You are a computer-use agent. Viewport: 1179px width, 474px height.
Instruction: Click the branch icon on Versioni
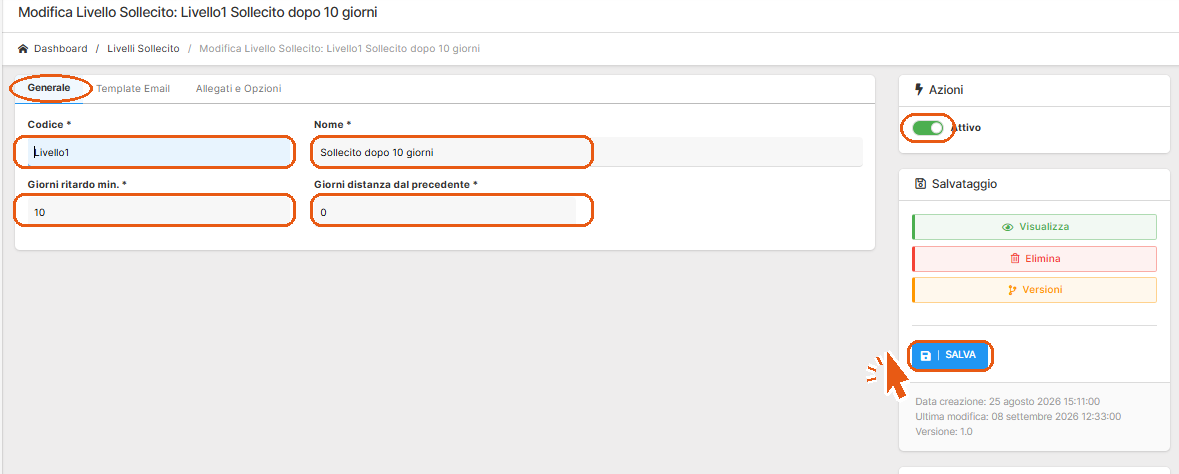point(1012,290)
